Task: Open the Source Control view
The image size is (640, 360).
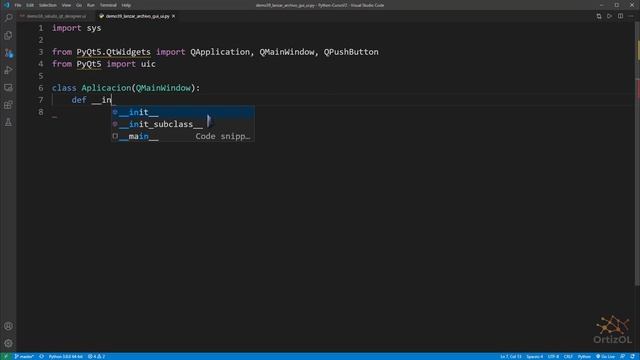Action: (x=8, y=53)
